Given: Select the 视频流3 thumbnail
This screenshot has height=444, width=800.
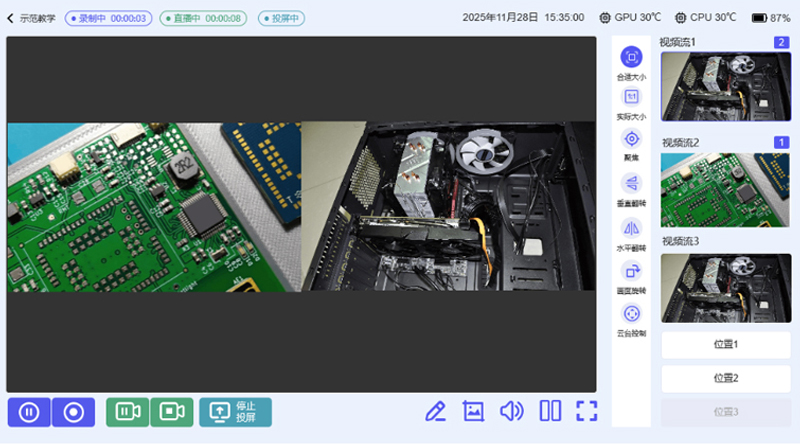Looking at the screenshot, I should point(725,288).
